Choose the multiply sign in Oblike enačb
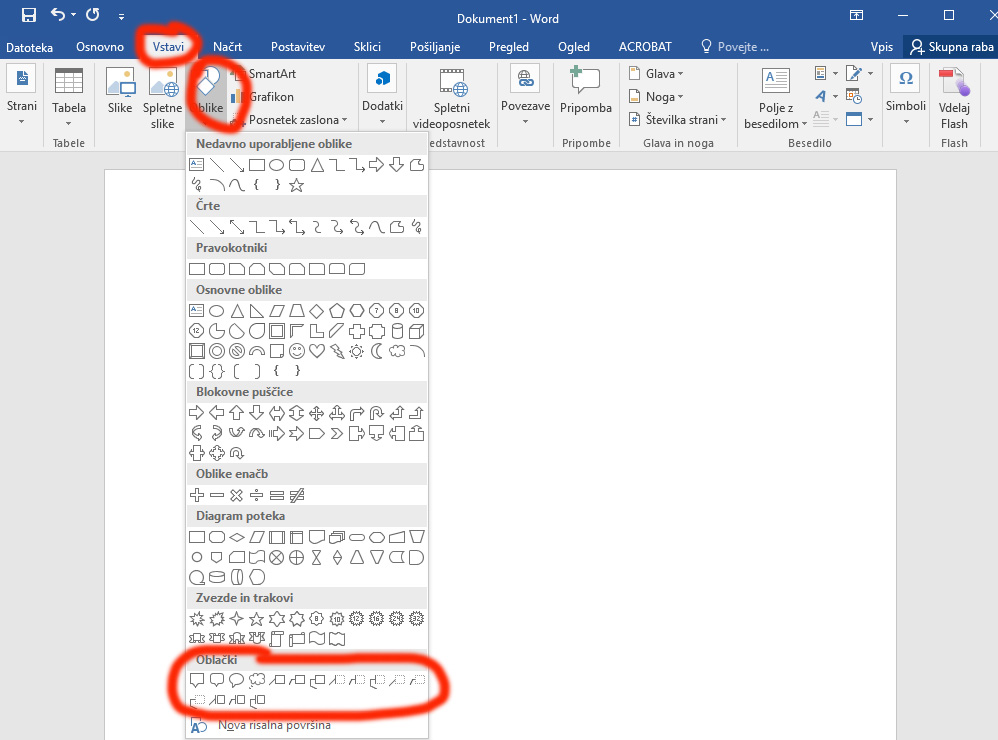 click(x=237, y=495)
